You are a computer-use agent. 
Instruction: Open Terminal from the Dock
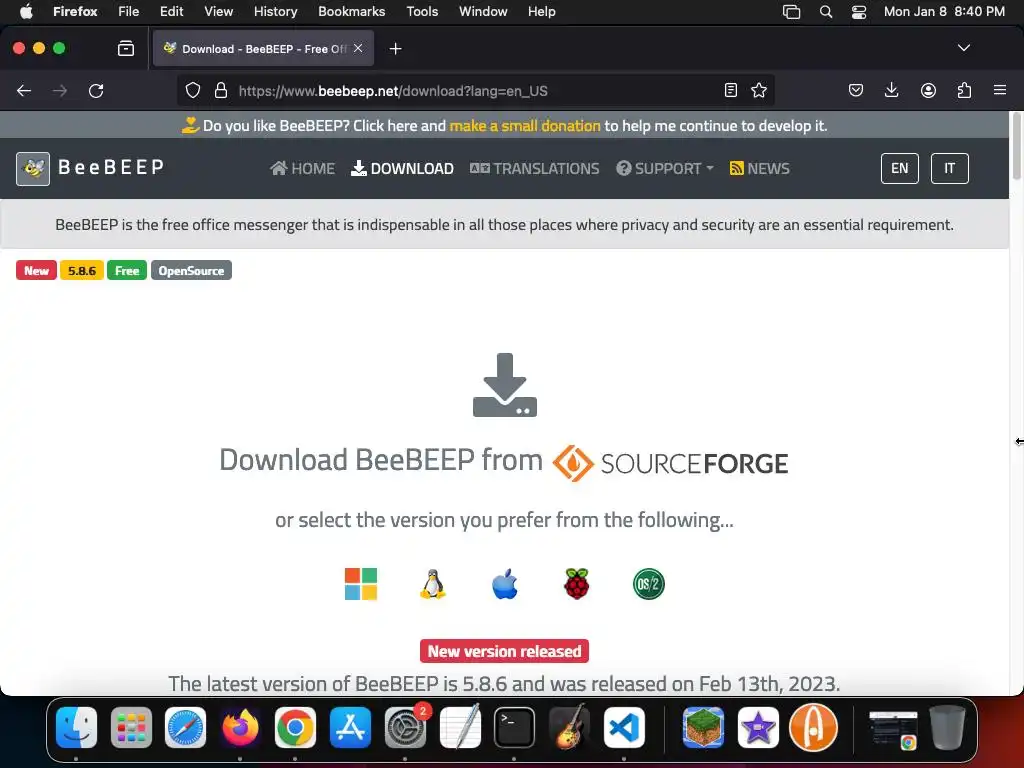[x=514, y=727]
